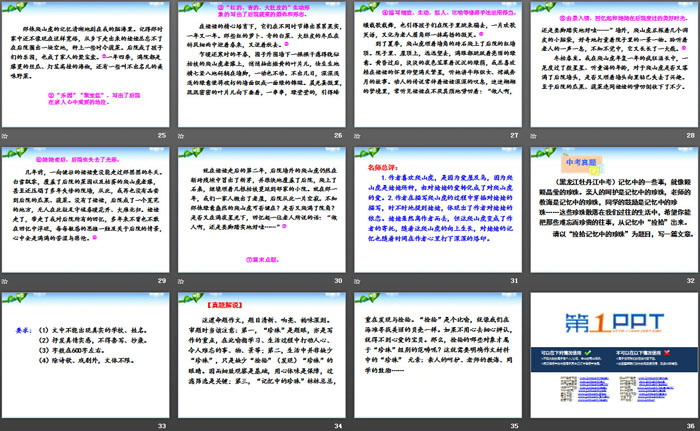Click the animation star icon under slide 27
700x431 pixels.
358,136
